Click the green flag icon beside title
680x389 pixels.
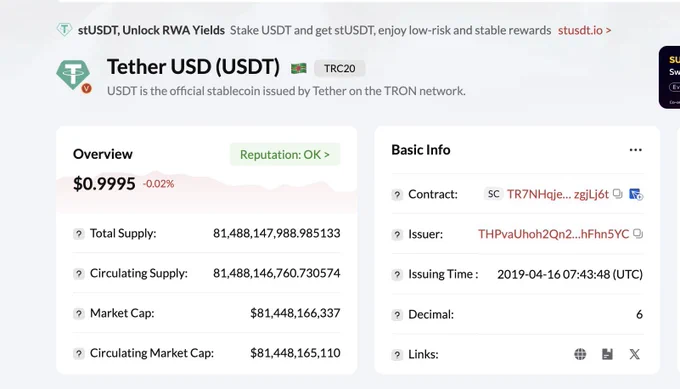pos(298,68)
